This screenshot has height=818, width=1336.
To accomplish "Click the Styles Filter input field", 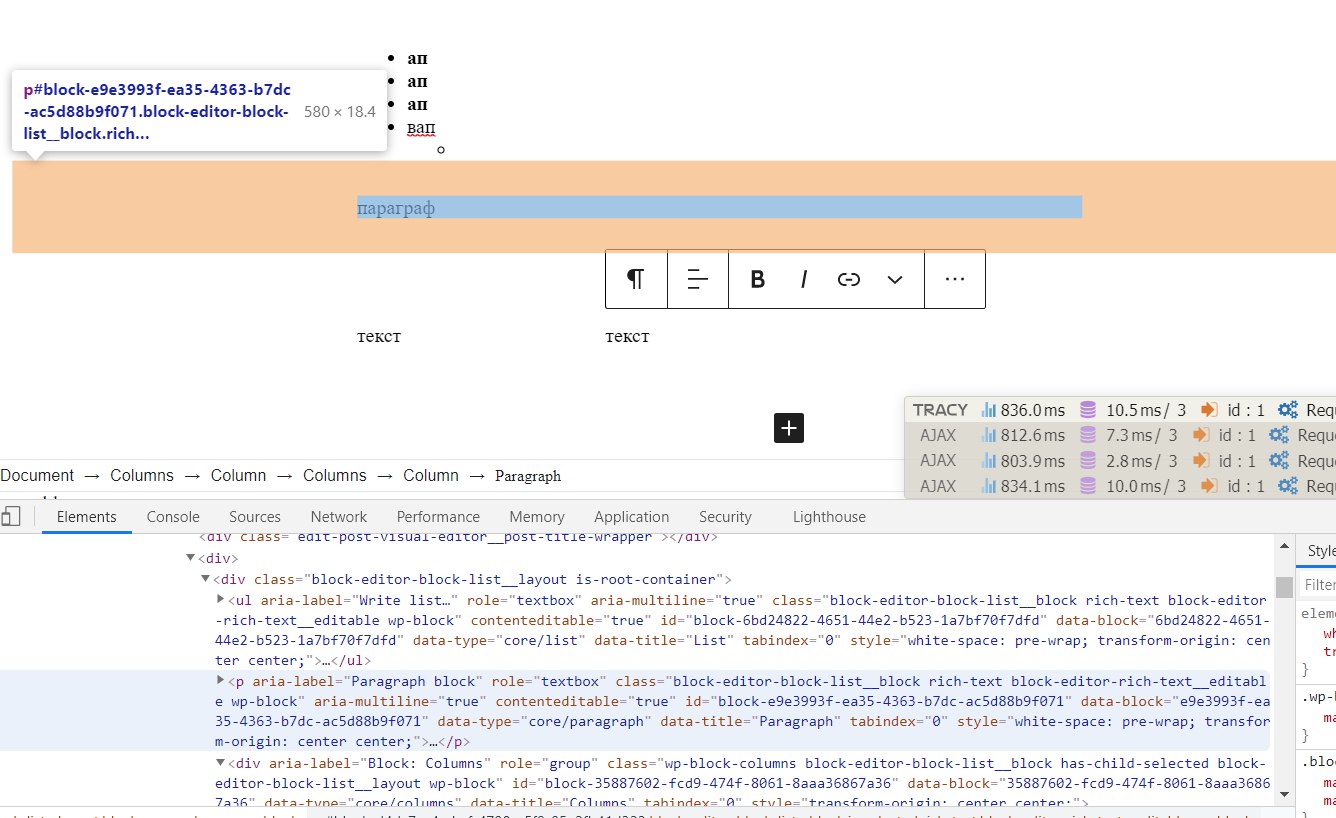I will (1319, 585).
